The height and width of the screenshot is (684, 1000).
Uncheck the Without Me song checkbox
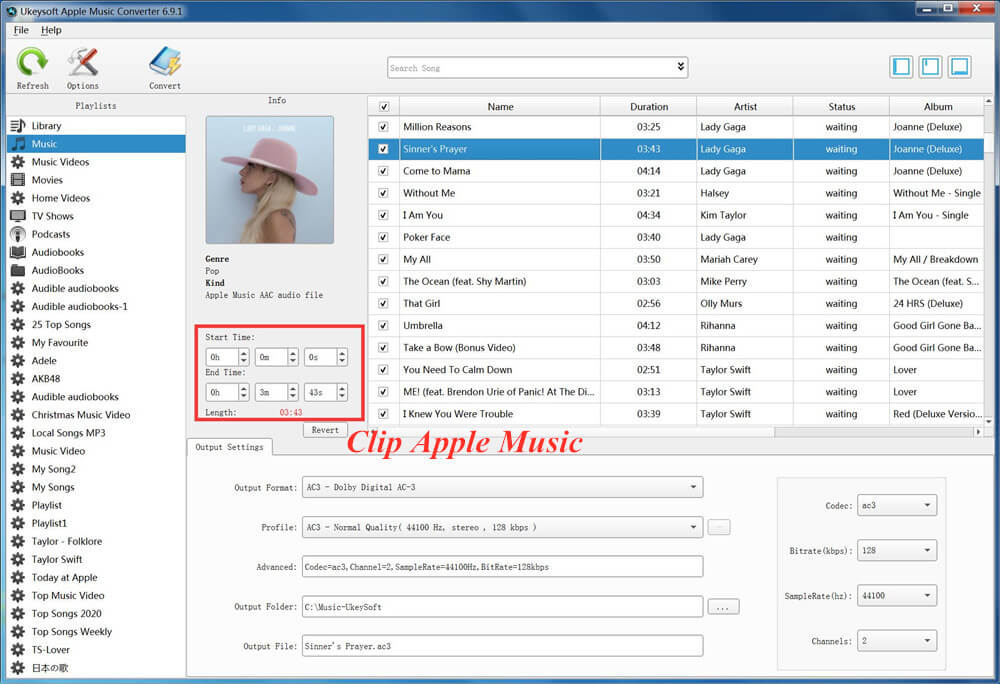click(x=383, y=193)
